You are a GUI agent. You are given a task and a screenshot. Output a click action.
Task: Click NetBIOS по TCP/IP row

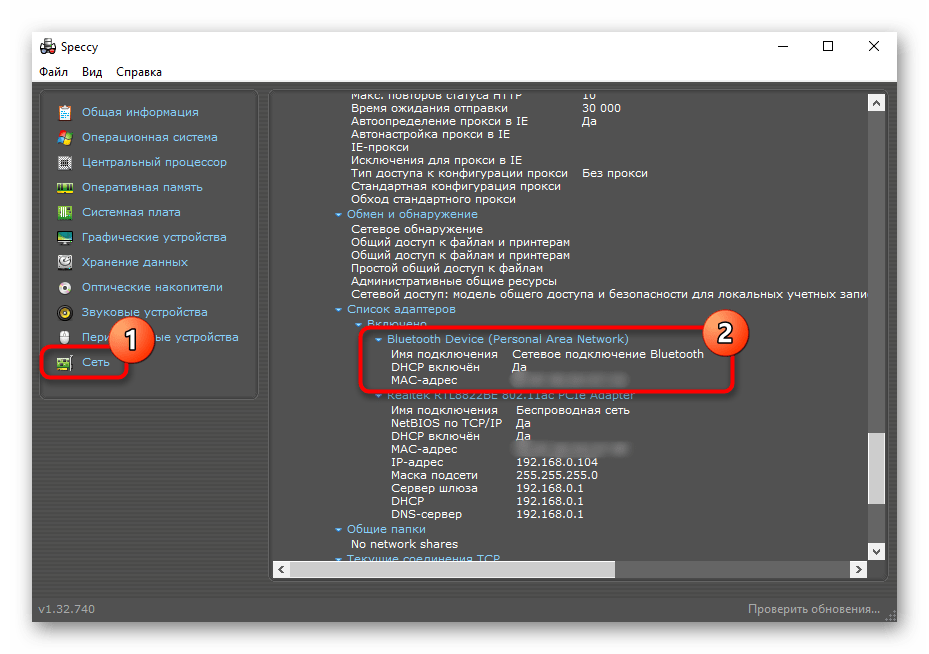point(461,423)
